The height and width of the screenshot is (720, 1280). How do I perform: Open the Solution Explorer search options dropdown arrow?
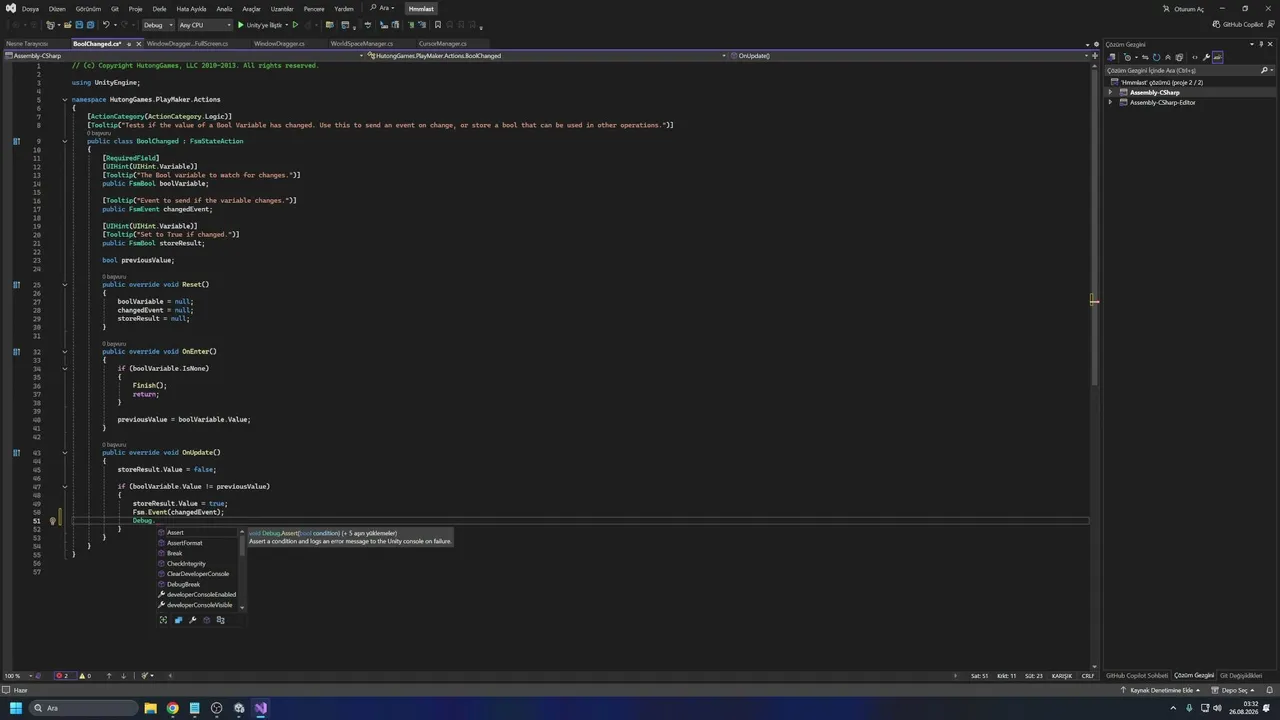(x=1272, y=70)
